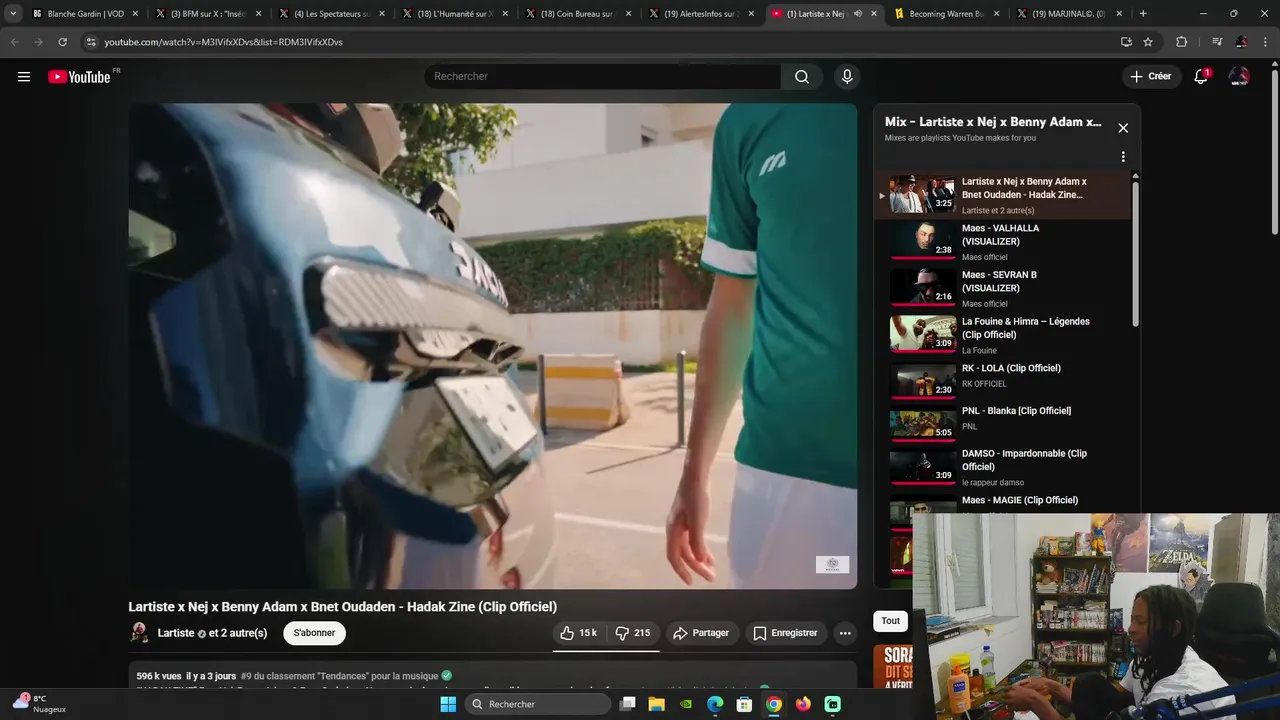This screenshot has height=720, width=1280.
Task: Start voice search with the microphone icon
Action: (847, 77)
